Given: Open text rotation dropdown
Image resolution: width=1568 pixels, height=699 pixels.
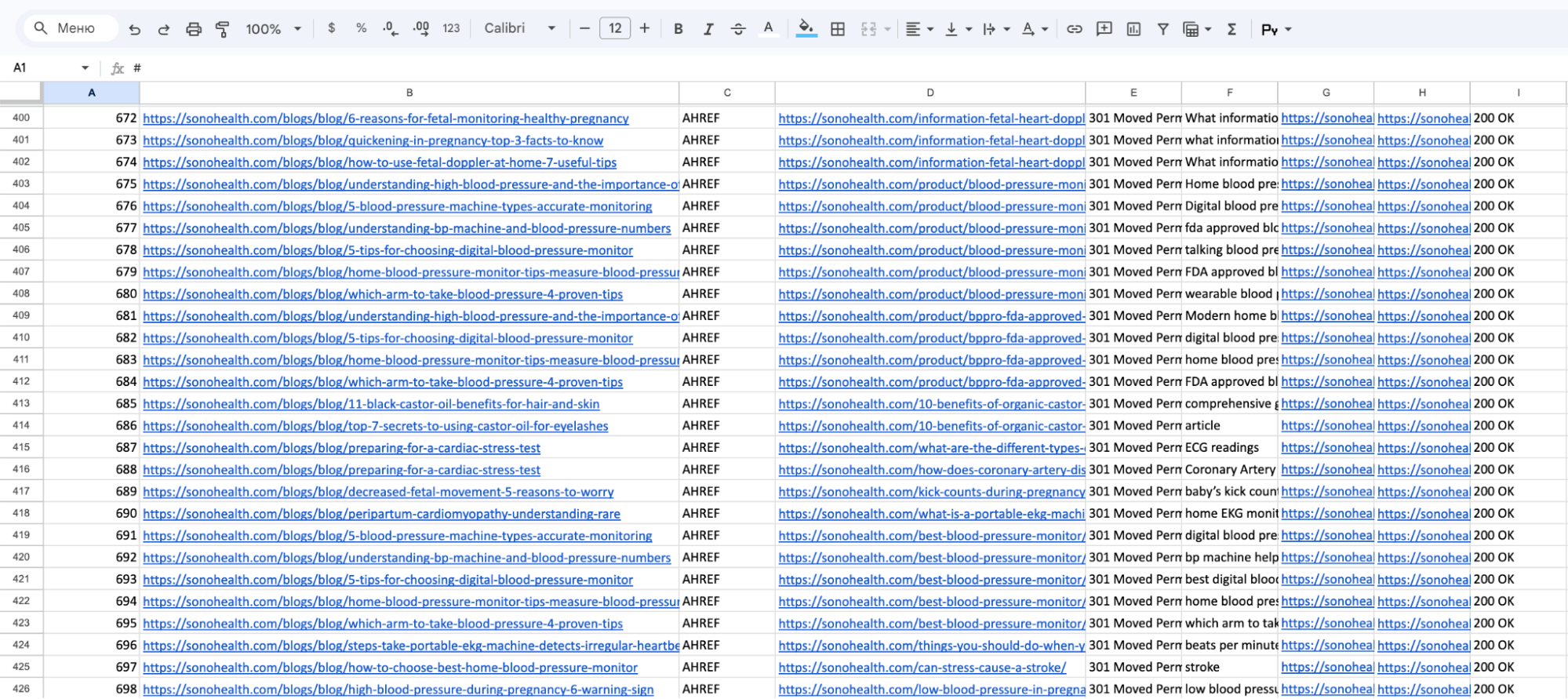Looking at the screenshot, I should 1035,29.
